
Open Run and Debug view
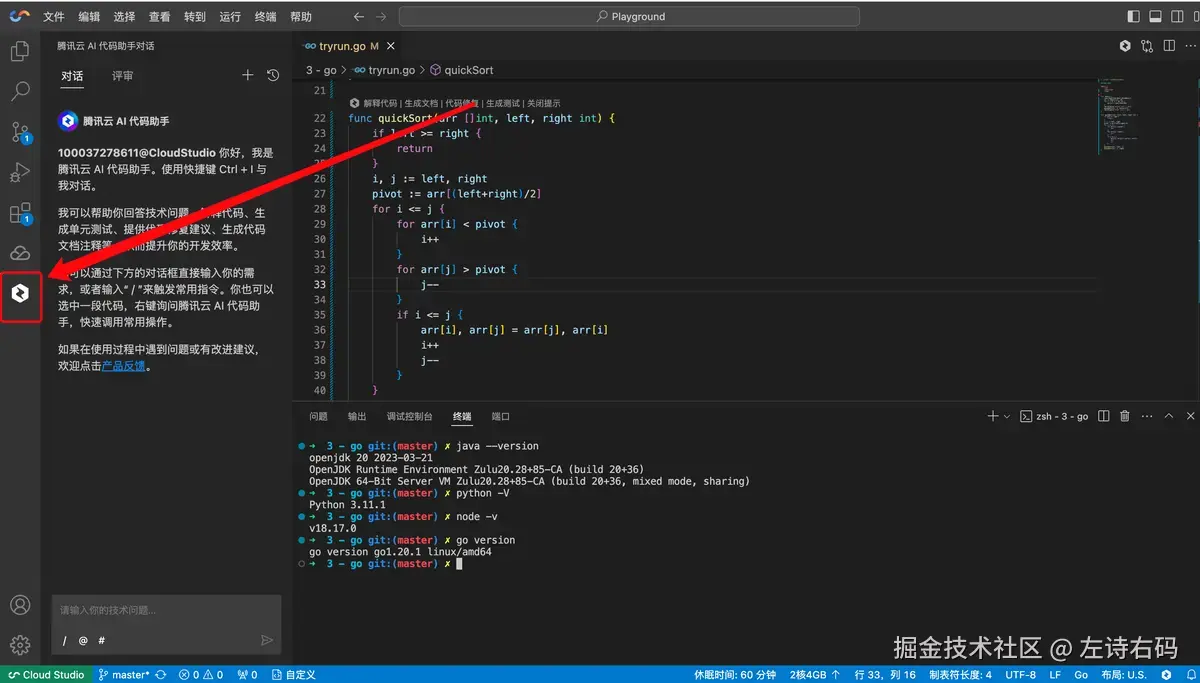click(x=20, y=173)
